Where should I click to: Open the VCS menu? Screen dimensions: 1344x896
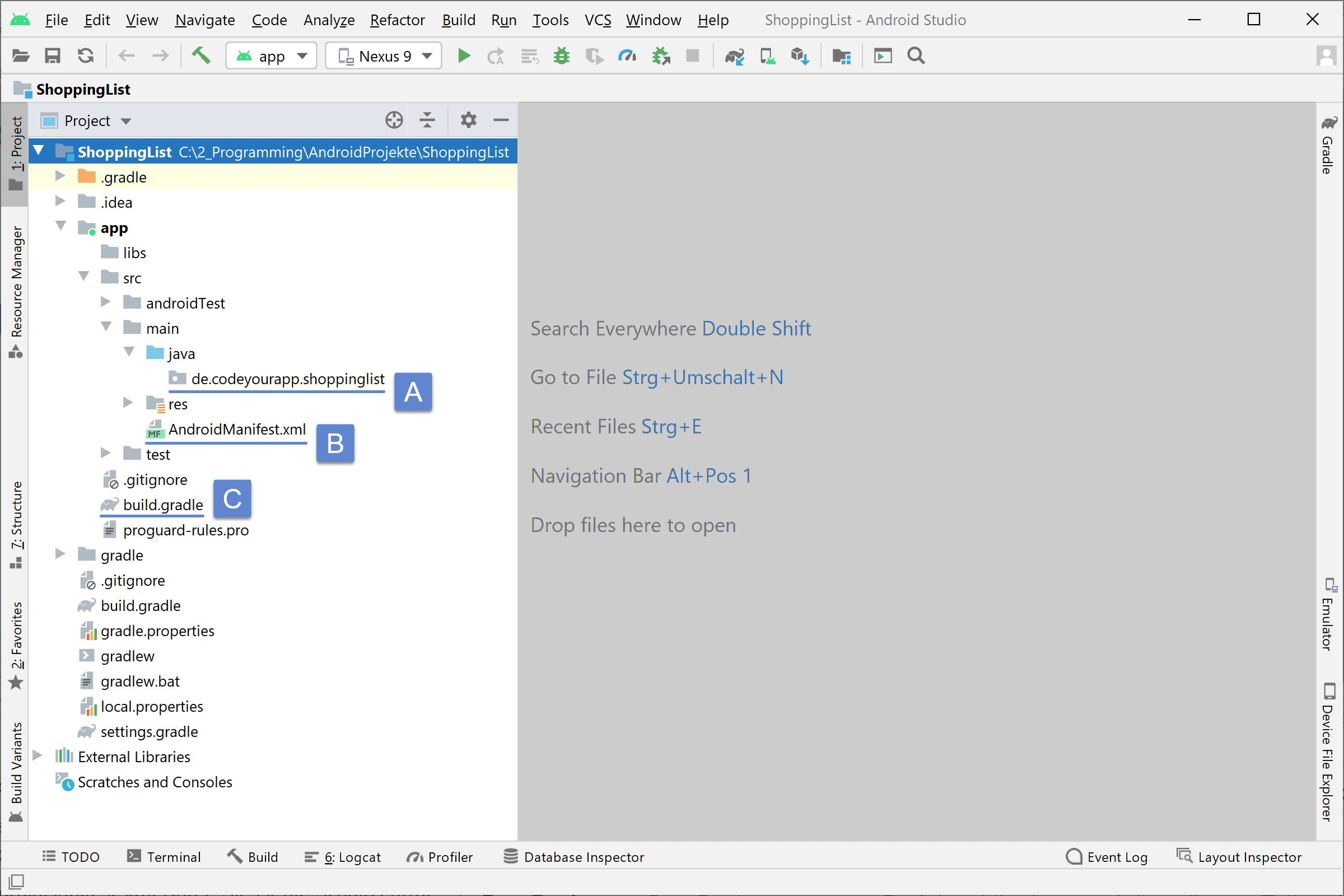pos(598,20)
